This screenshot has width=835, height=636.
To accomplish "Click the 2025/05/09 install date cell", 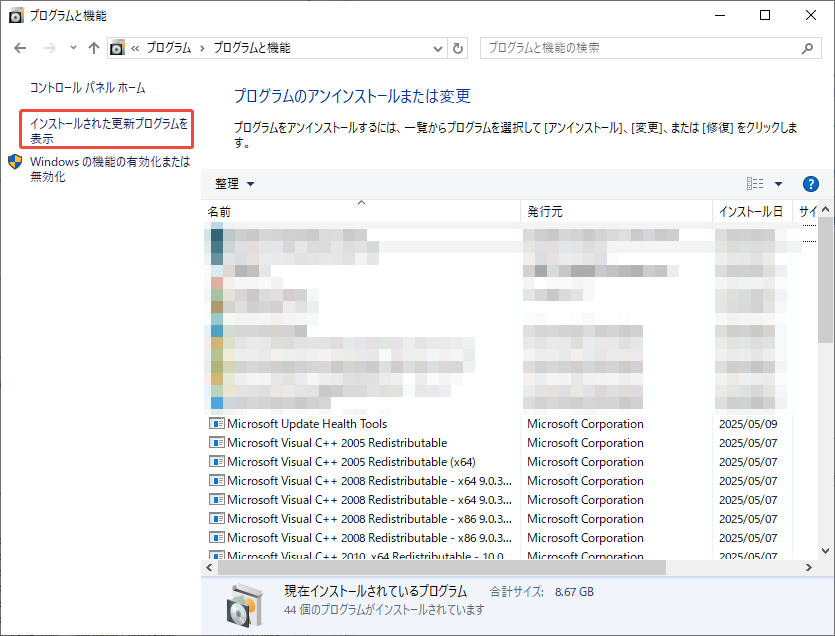I will 748,424.
